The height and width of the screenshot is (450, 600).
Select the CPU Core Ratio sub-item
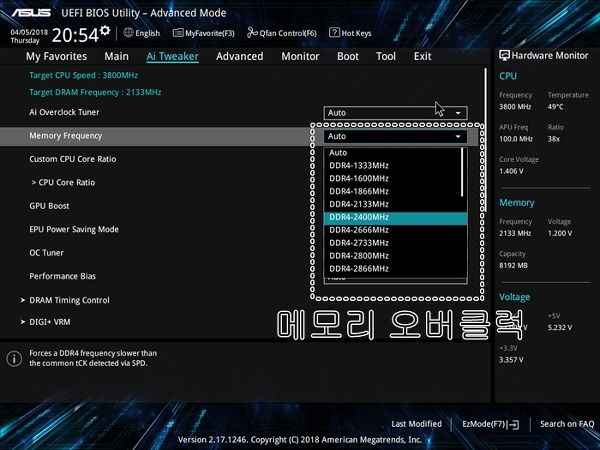(x=64, y=183)
